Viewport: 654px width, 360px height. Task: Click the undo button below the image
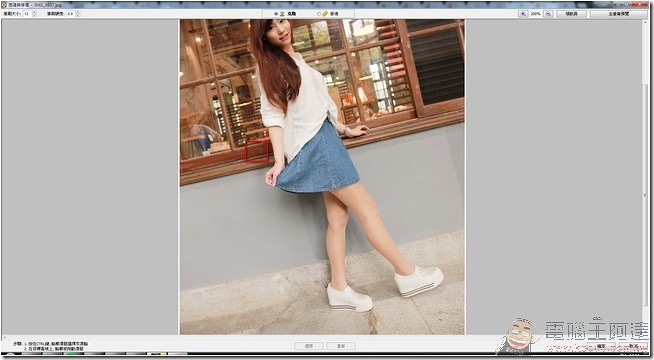(309, 346)
